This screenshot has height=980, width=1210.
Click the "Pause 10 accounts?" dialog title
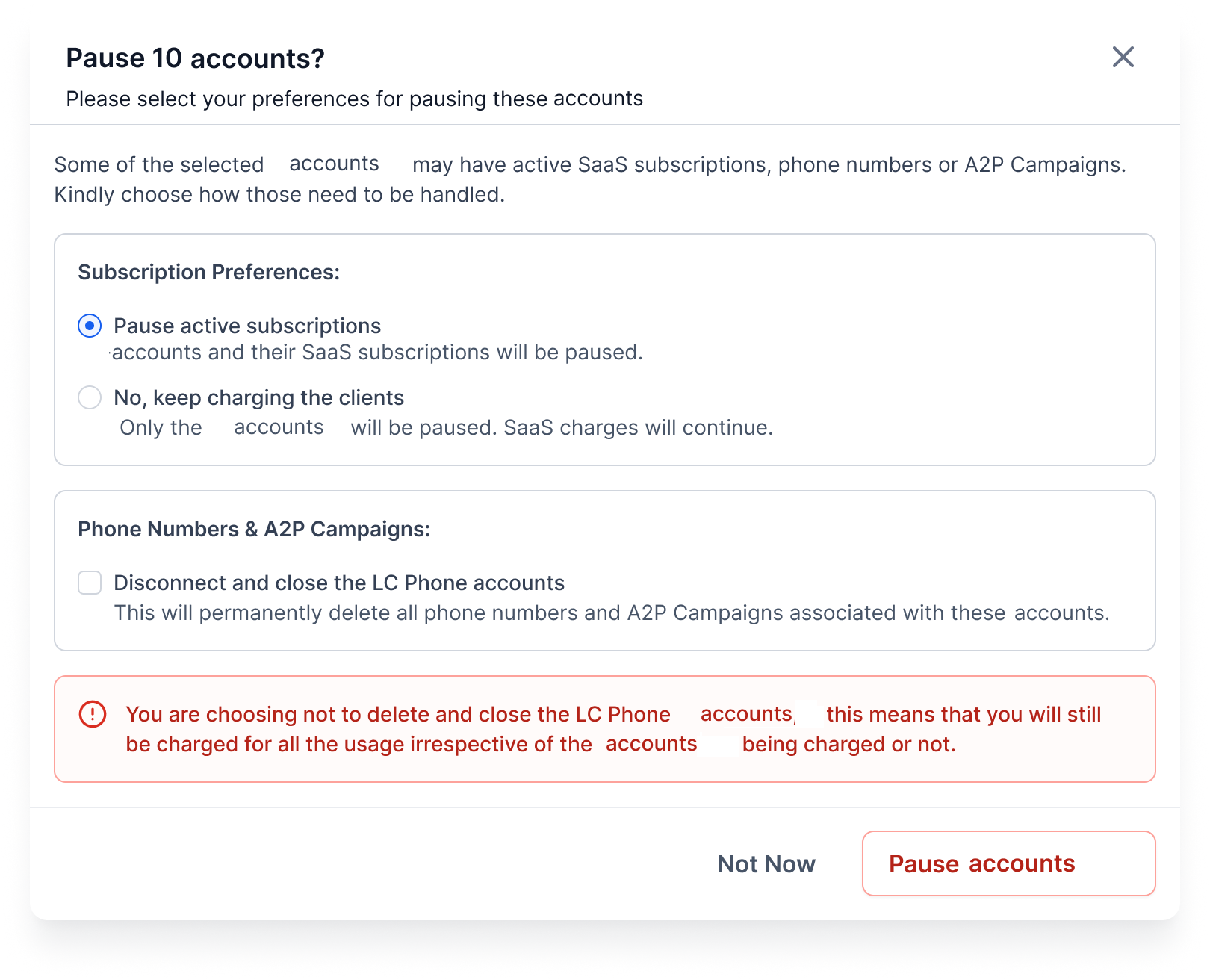(195, 58)
